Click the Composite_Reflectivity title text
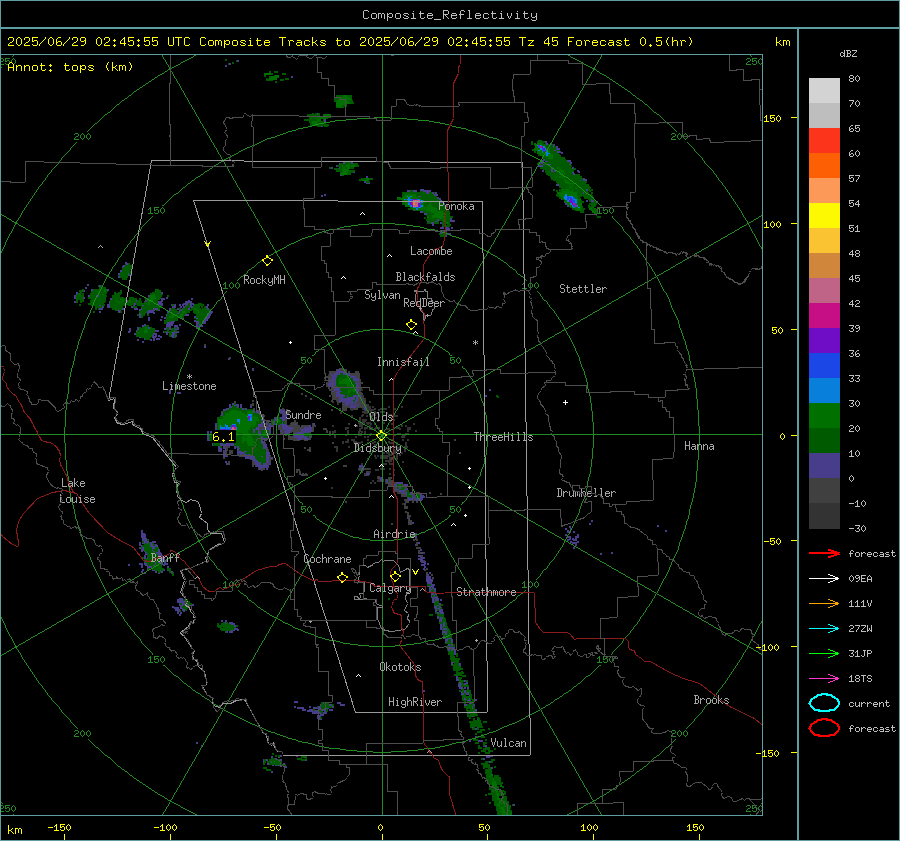Viewport: 900px width, 841px height. (449, 15)
